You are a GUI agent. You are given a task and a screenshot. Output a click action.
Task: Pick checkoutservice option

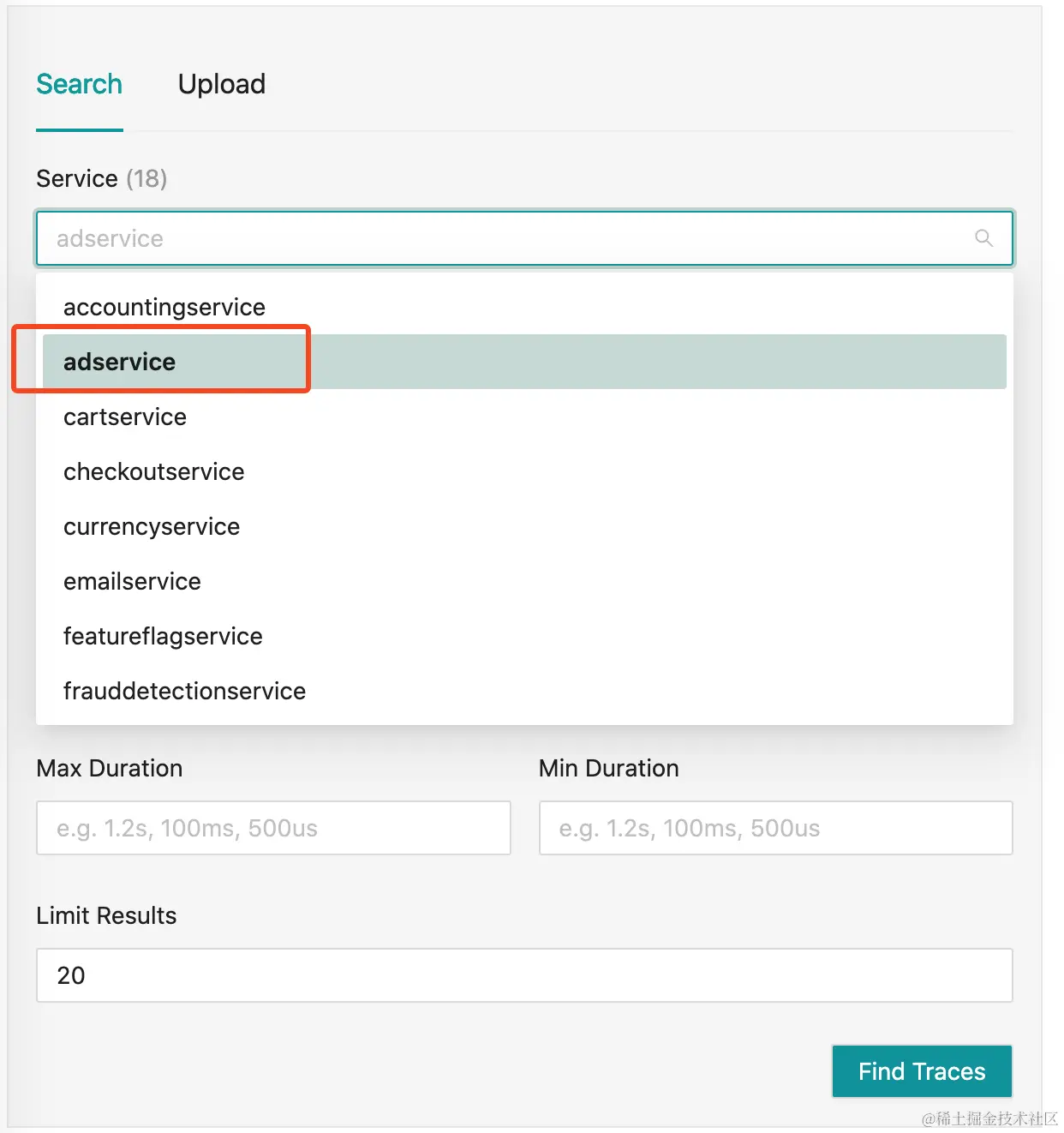click(154, 471)
